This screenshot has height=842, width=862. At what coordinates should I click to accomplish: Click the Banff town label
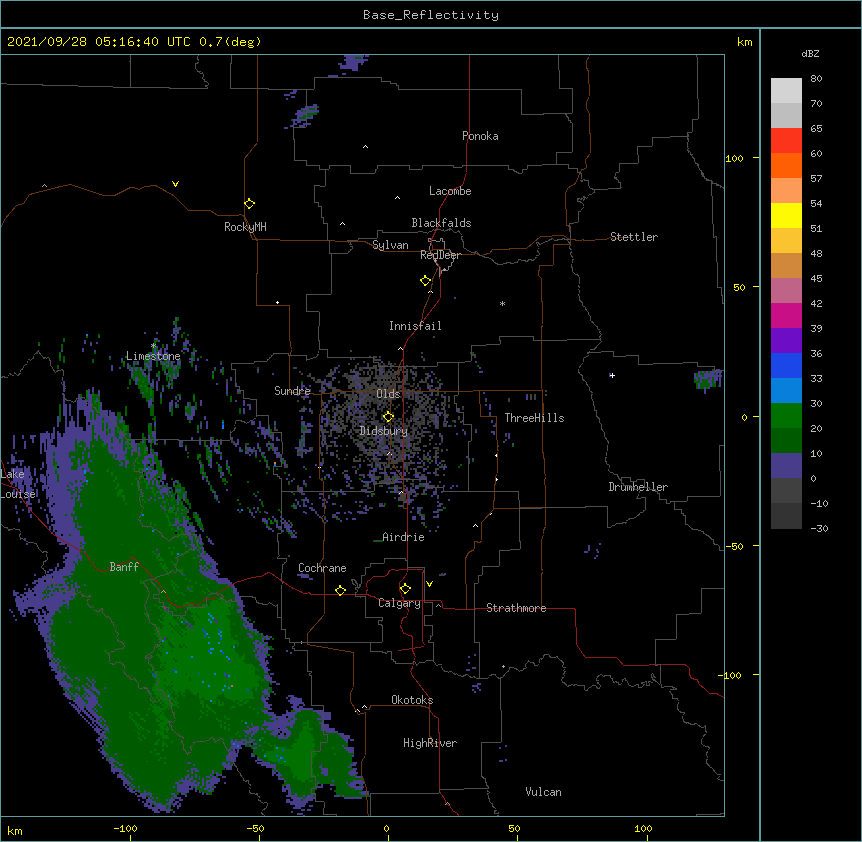click(124, 567)
